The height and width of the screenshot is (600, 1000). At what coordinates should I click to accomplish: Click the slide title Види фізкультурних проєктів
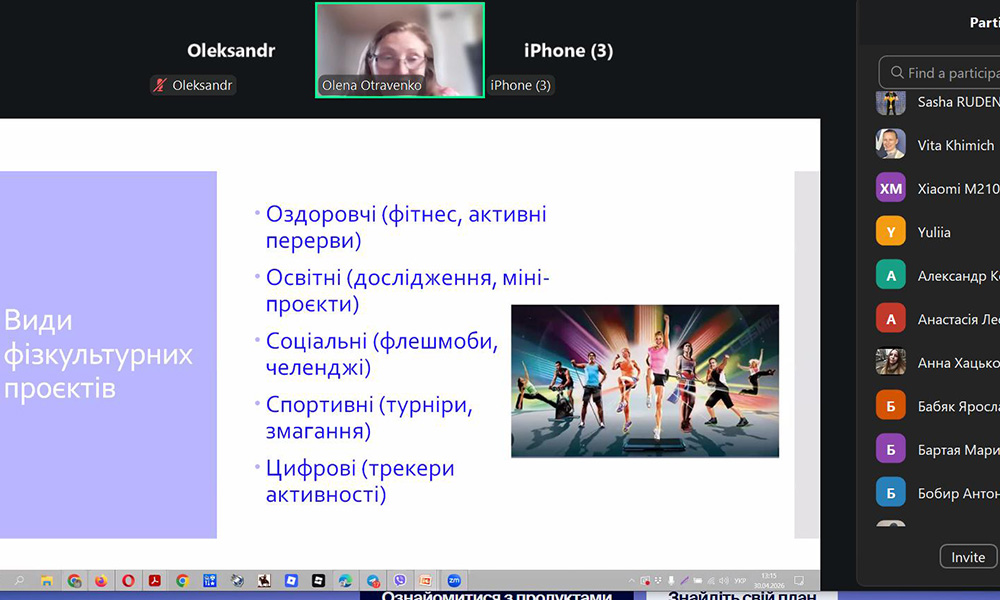coord(98,354)
